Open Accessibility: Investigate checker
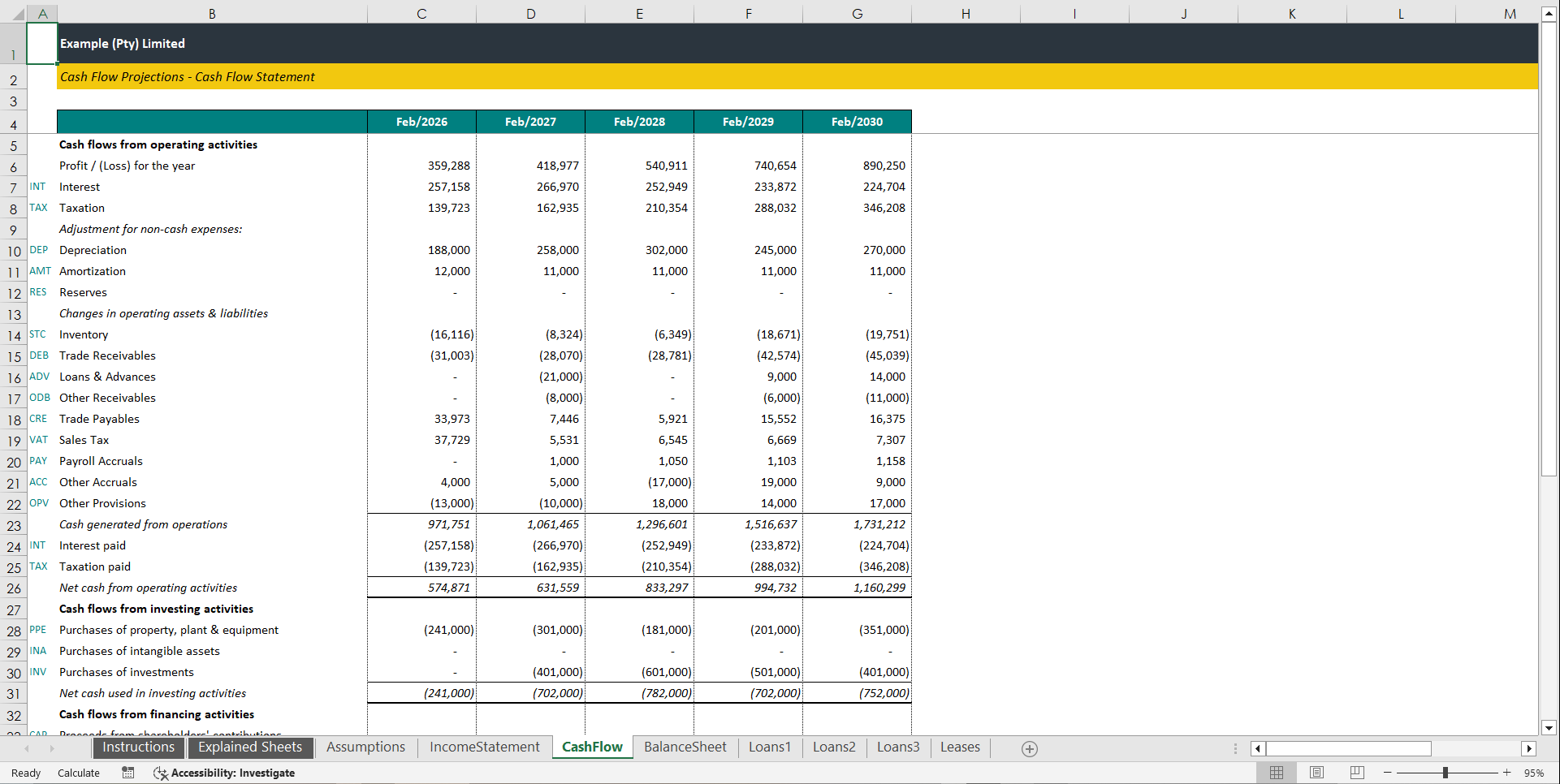This screenshot has height=784, width=1560. point(225,773)
